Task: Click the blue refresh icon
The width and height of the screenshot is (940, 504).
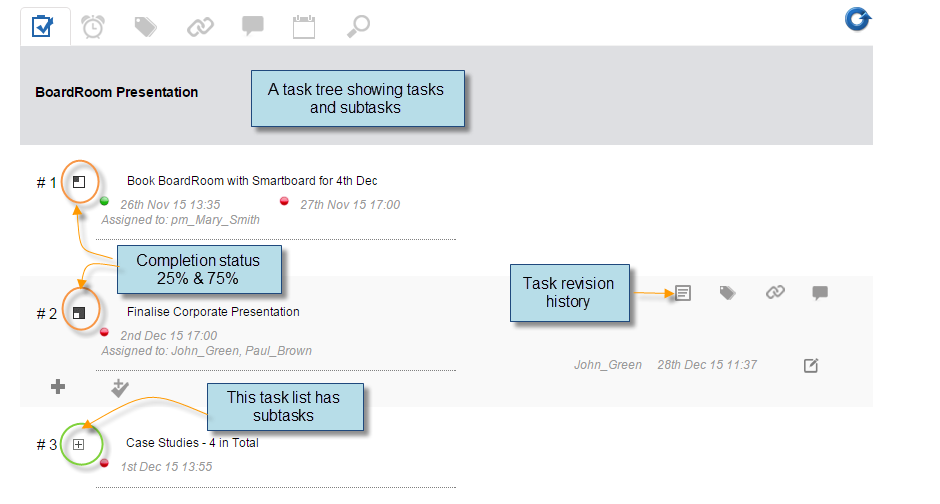Action: (858, 19)
